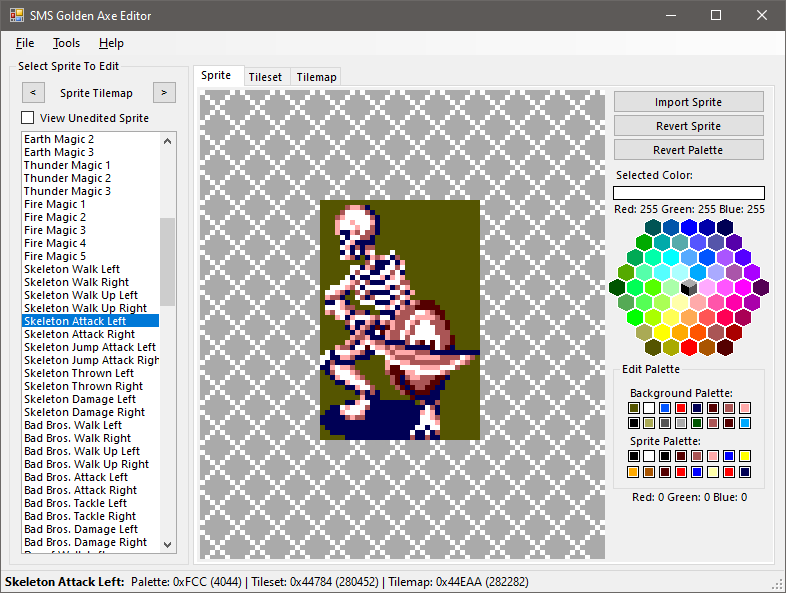Image resolution: width=786 pixels, height=593 pixels.
Task: Pick the white swatch in Sprite Palette
Action: tap(649, 456)
